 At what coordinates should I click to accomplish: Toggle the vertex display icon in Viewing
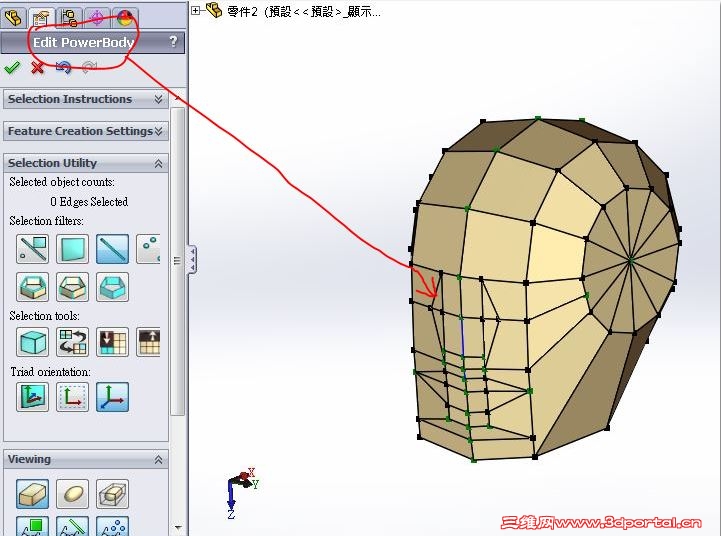tap(113, 526)
